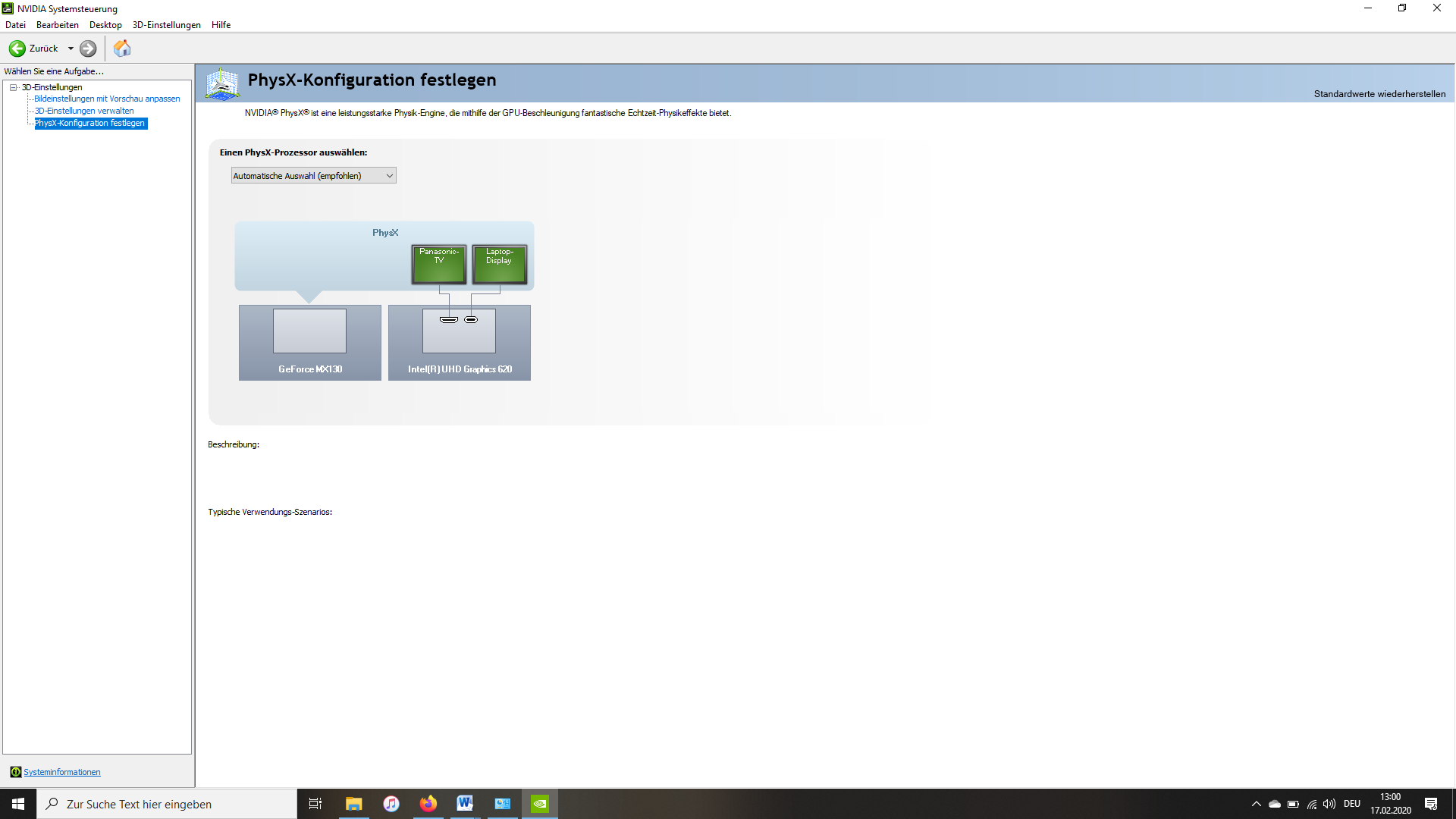Viewport: 1456px width, 819px height.
Task: Click the forward navigation arrow icon
Action: pos(88,49)
